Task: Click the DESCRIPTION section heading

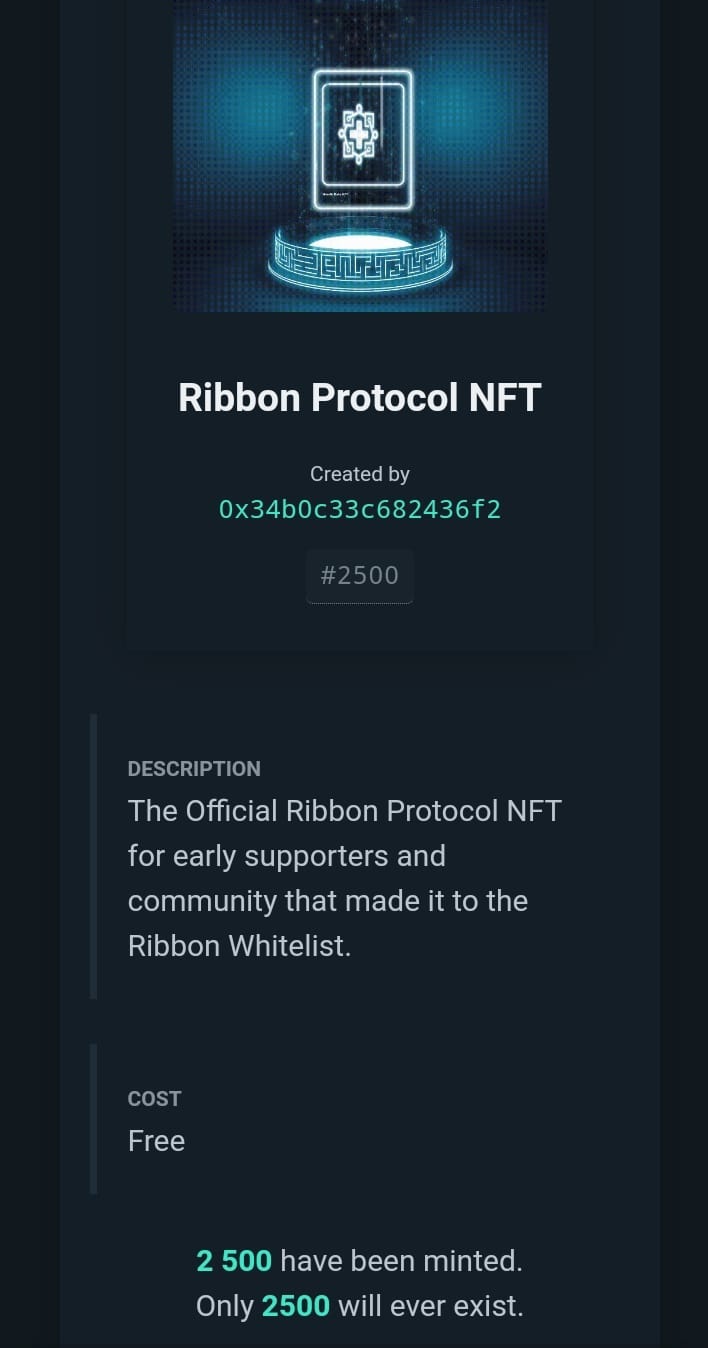Action: click(x=194, y=768)
